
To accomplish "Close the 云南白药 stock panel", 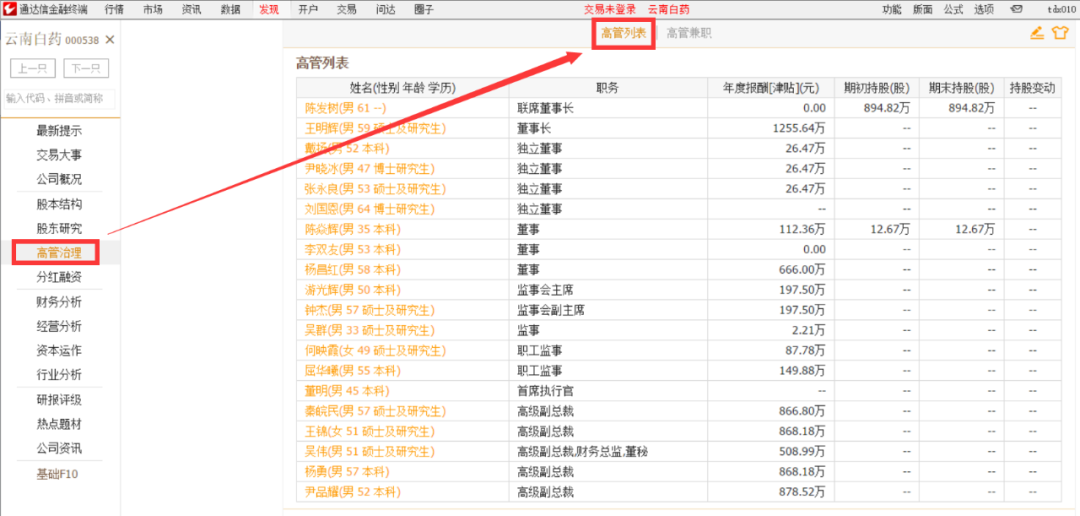I will click(x=110, y=40).
